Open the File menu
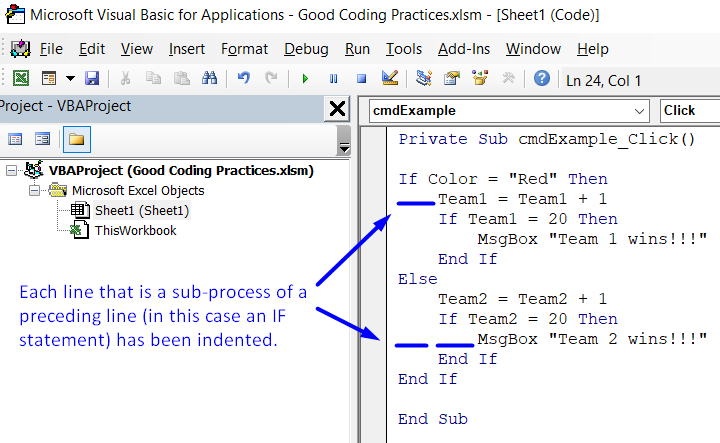 click(x=51, y=49)
